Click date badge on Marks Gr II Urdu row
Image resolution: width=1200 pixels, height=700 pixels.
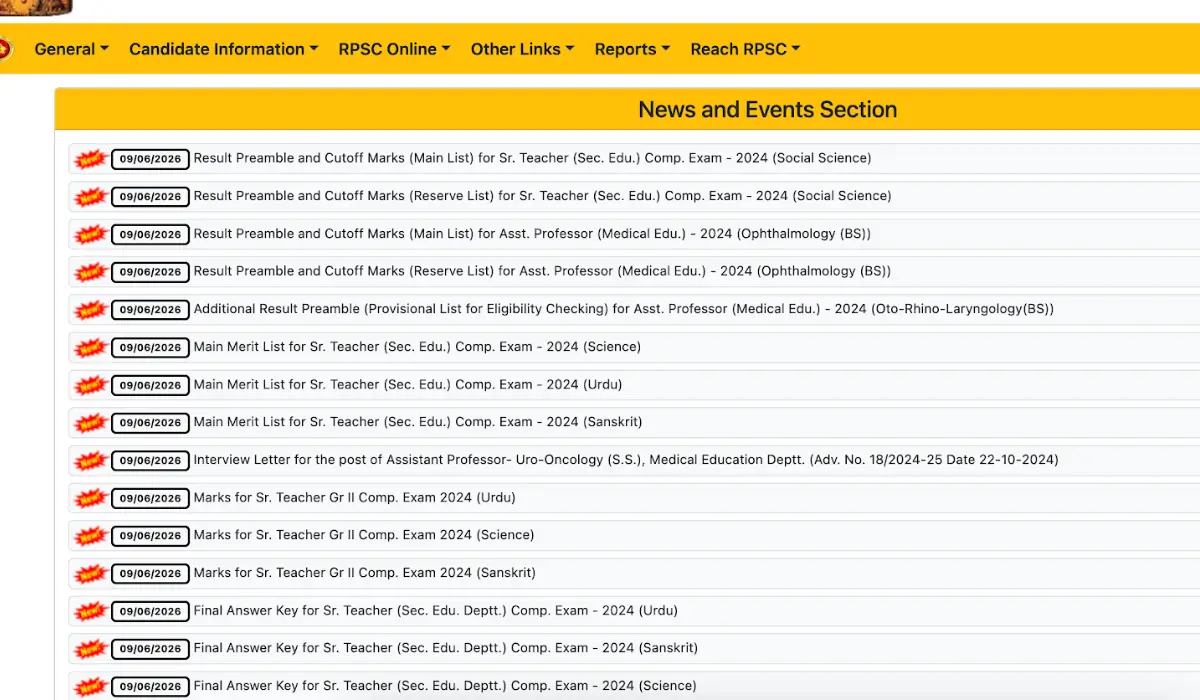click(x=150, y=498)
